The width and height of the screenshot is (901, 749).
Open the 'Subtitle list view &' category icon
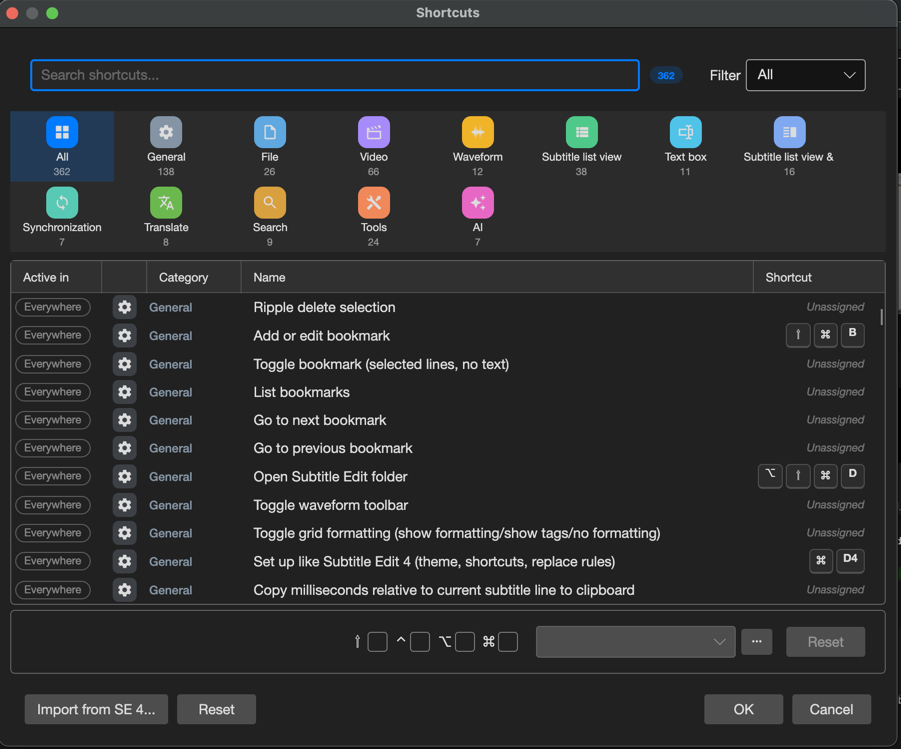click(790, 132)
